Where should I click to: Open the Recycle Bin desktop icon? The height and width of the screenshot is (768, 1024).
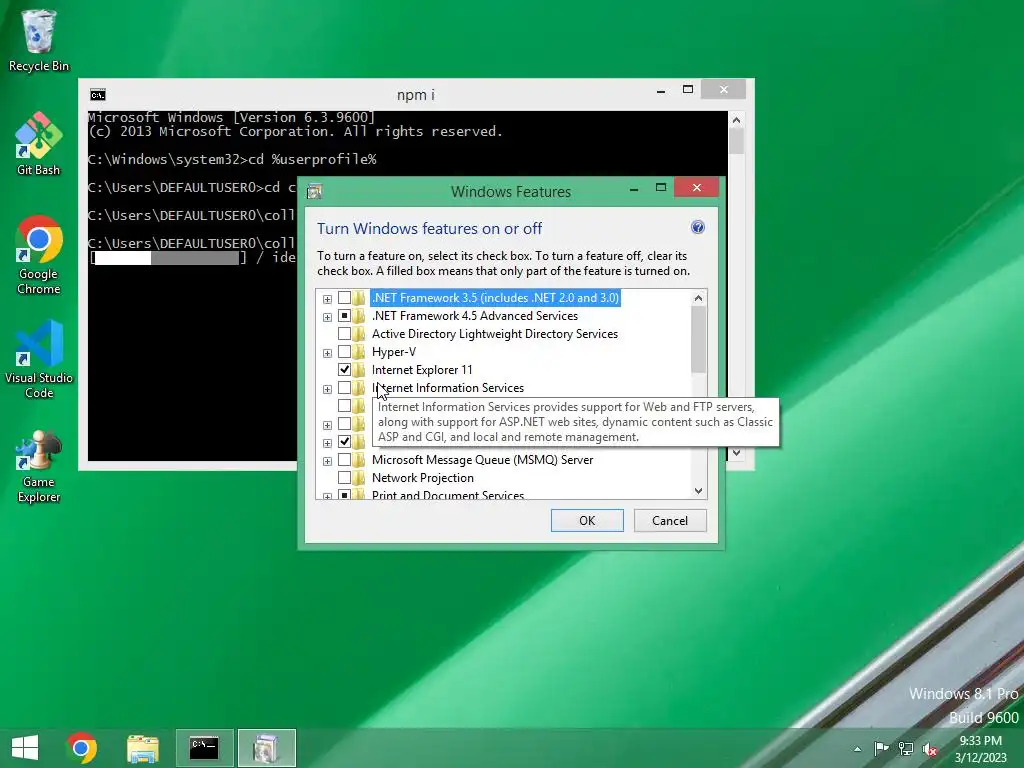click(39, 40)
